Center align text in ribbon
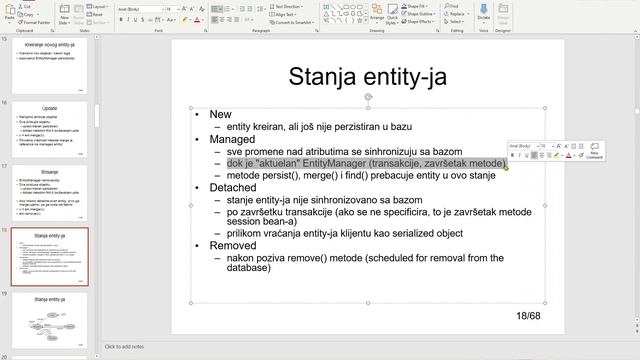The image size is (640, 360). tap(222, 20)
